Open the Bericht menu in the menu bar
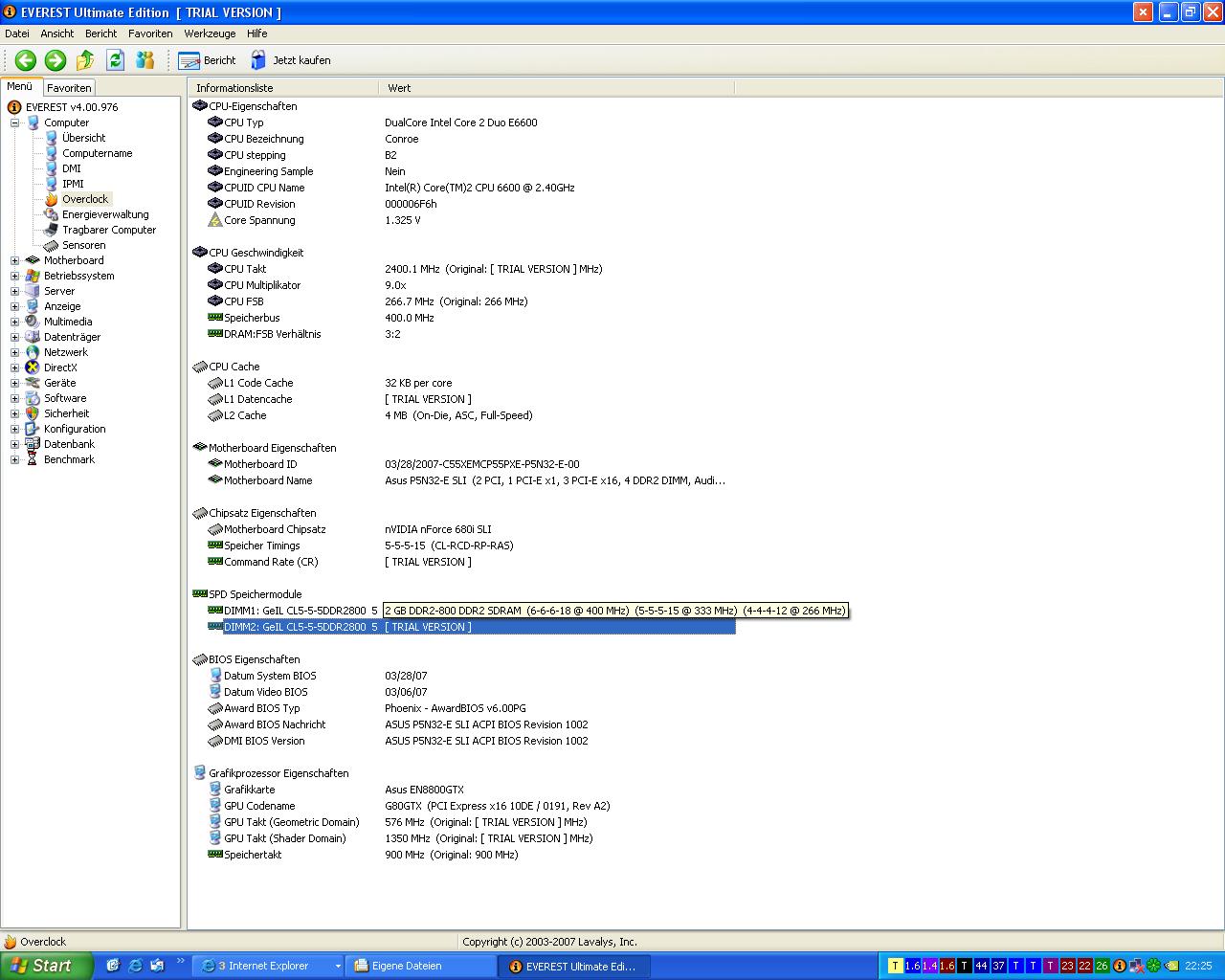 [x=101, y=33]
